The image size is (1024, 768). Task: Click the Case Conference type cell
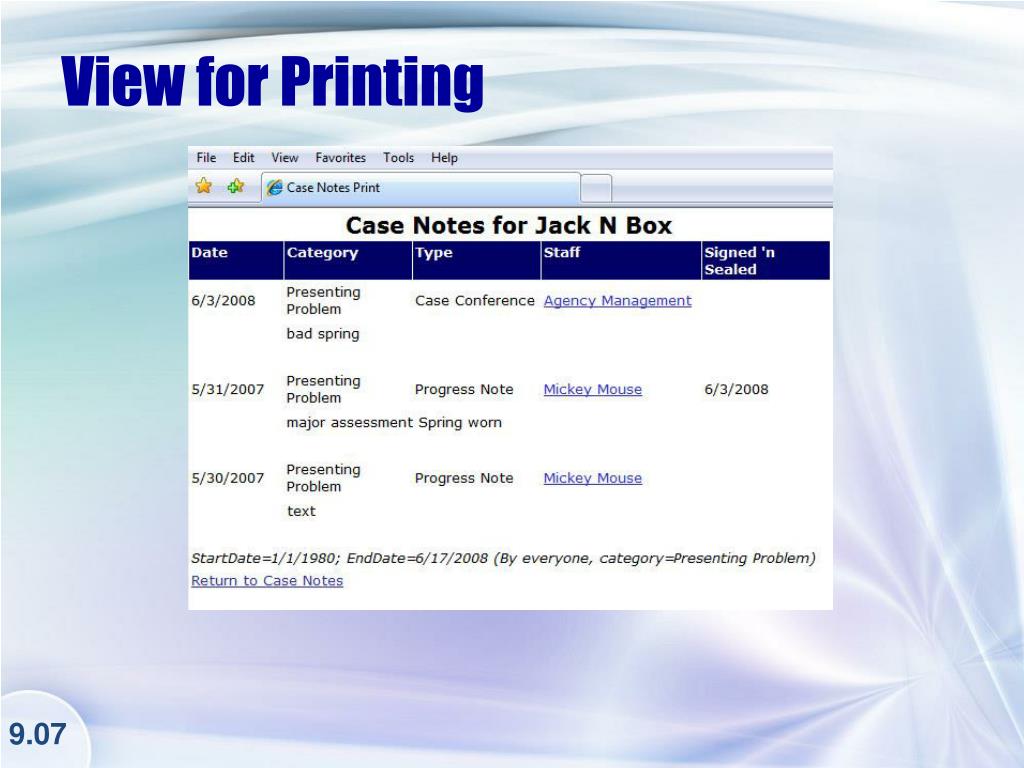[475, 300]
